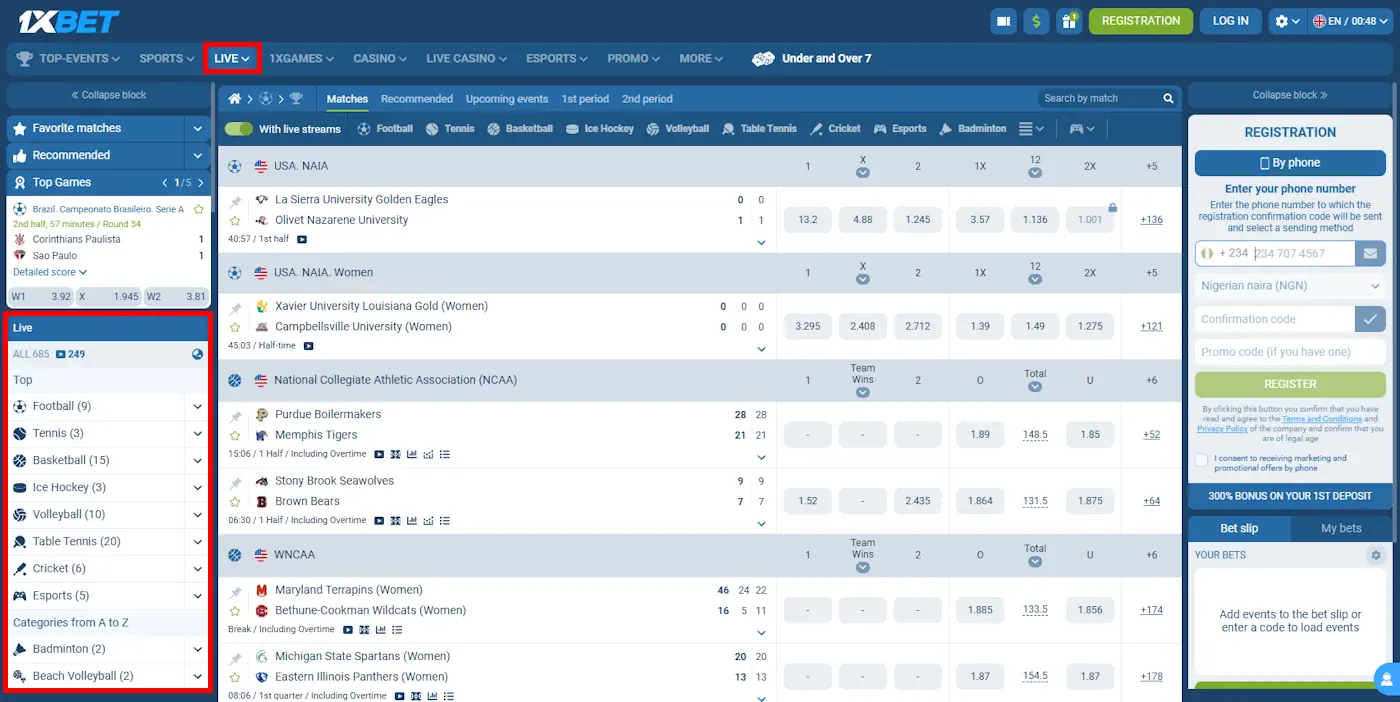Click the phone number input field
The width and height of the screenshot is (1400, 702).
[x=1290, y=253]
